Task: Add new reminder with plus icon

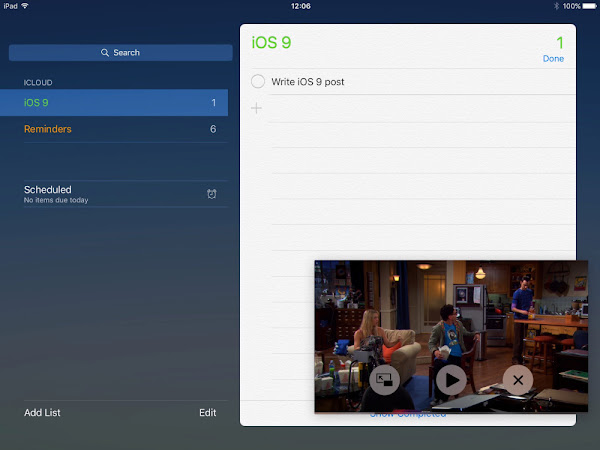Action: click(x=256, y=108)
